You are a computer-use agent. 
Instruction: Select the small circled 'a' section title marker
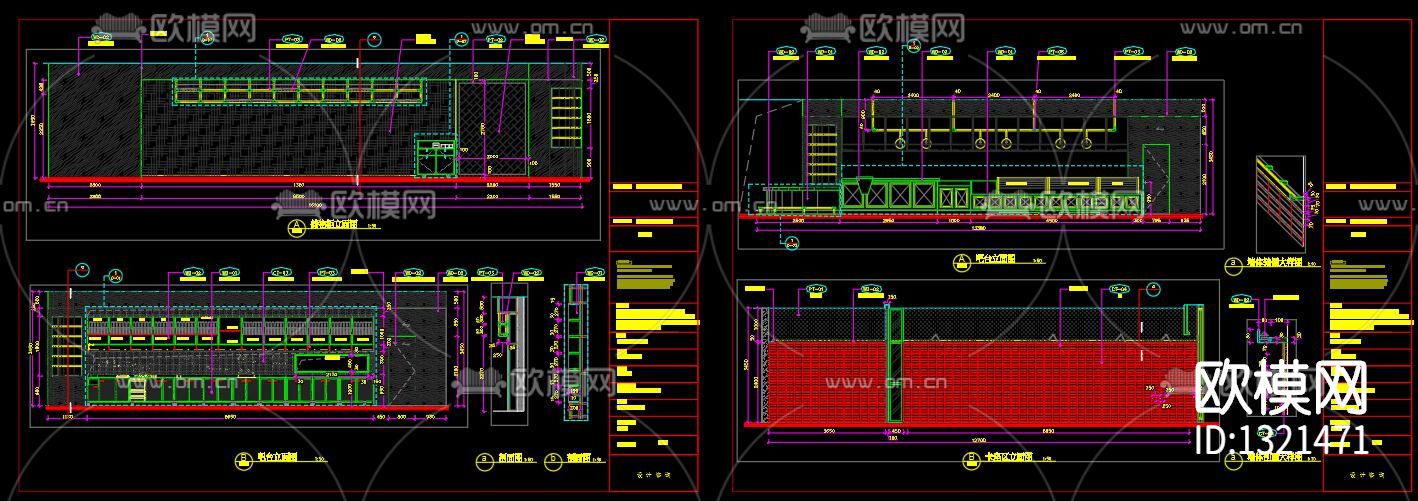click(x=485, y=460)
